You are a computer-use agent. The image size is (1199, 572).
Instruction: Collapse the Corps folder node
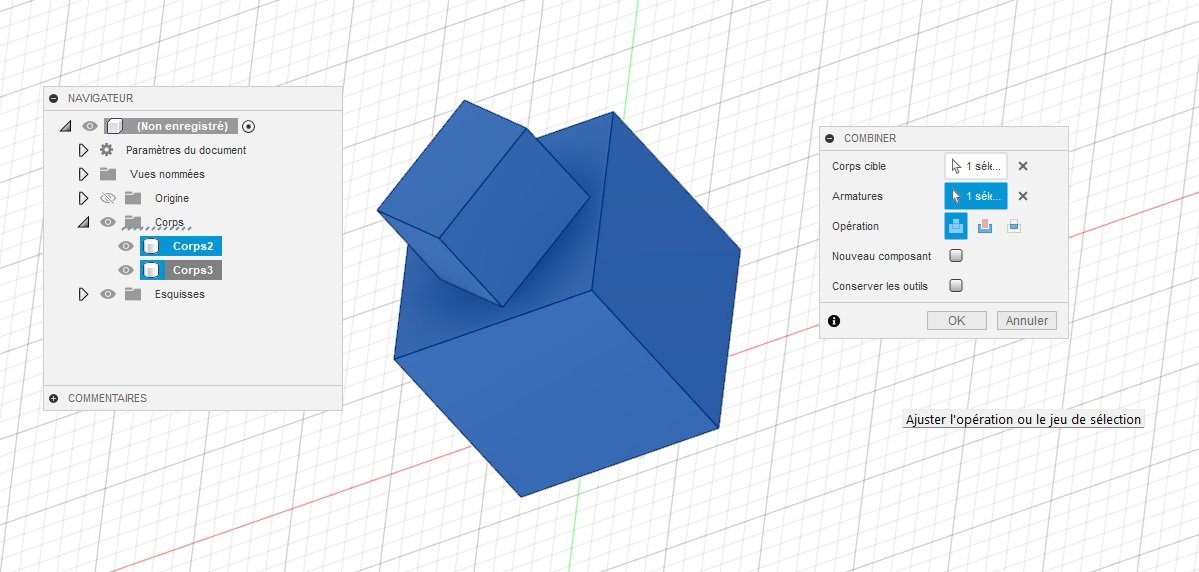(x=83, y=223)
